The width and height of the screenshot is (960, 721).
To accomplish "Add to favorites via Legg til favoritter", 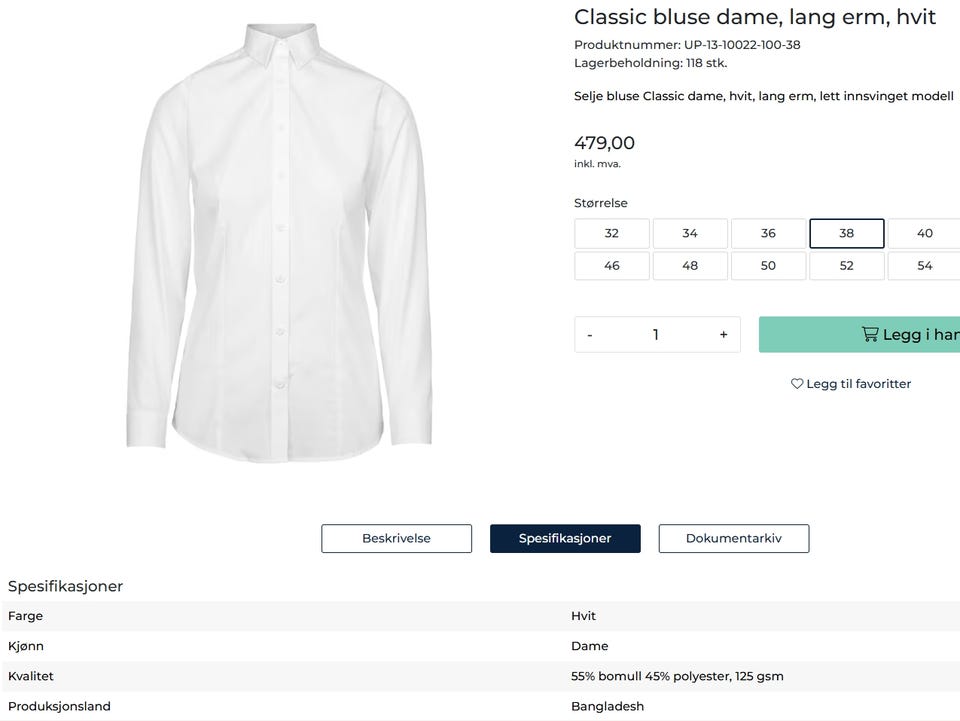I will click(858, 384).
